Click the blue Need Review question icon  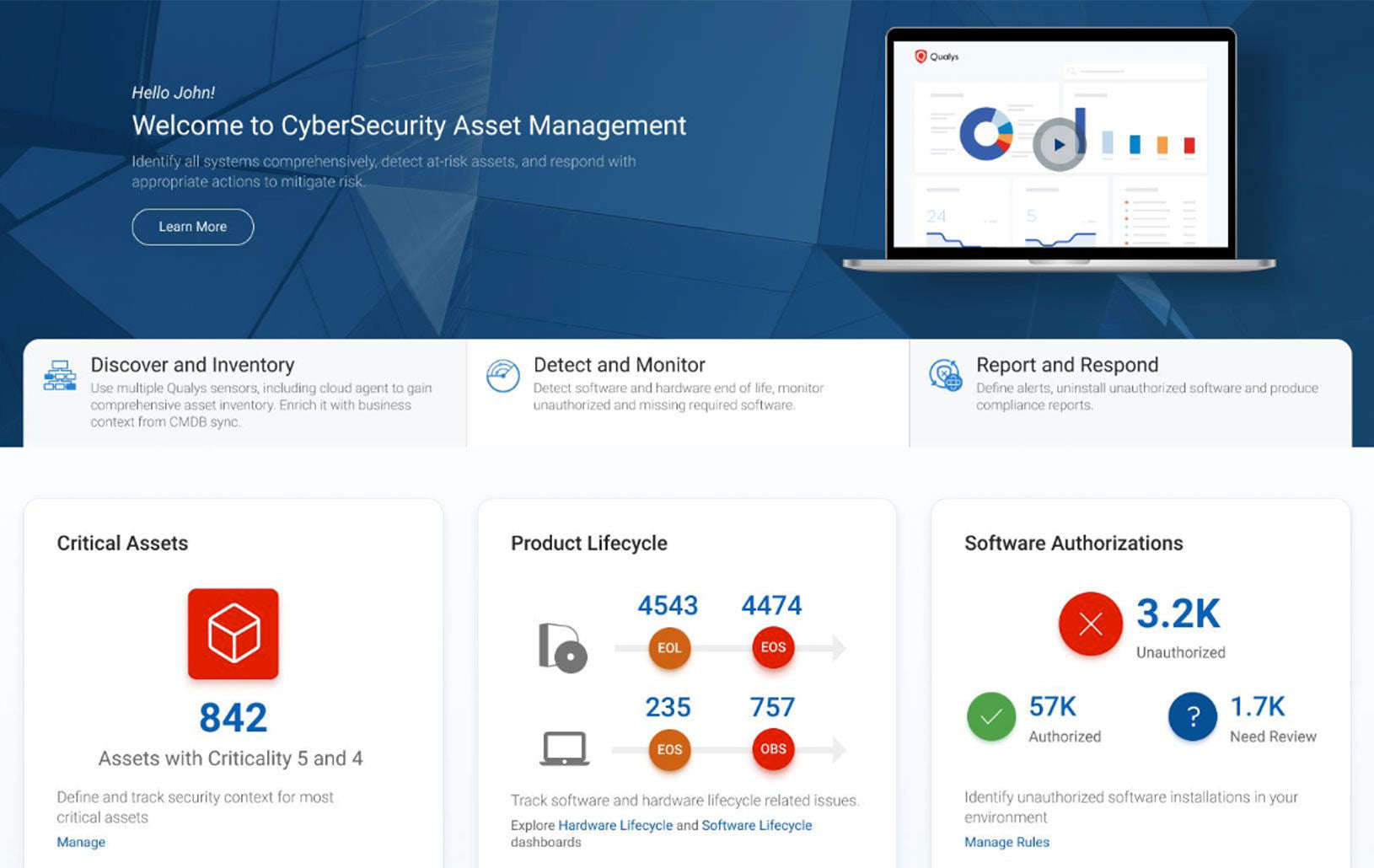click(x=1192, y=716)
